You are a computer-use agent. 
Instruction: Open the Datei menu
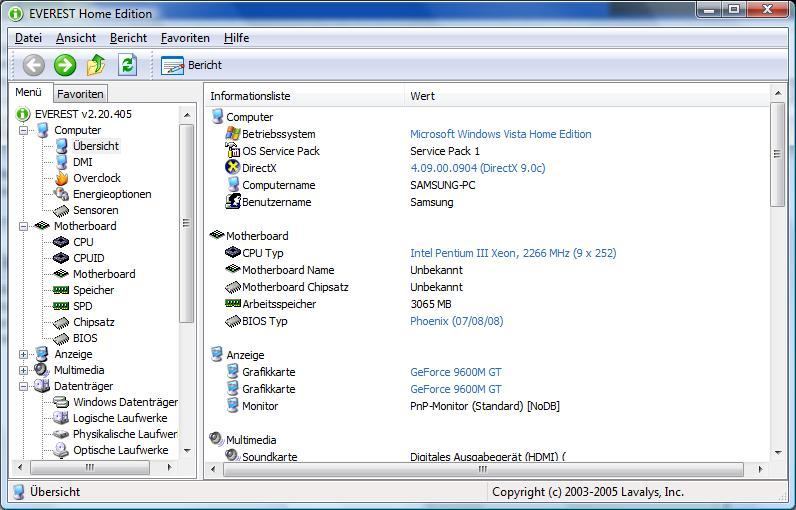coord(28,38)
